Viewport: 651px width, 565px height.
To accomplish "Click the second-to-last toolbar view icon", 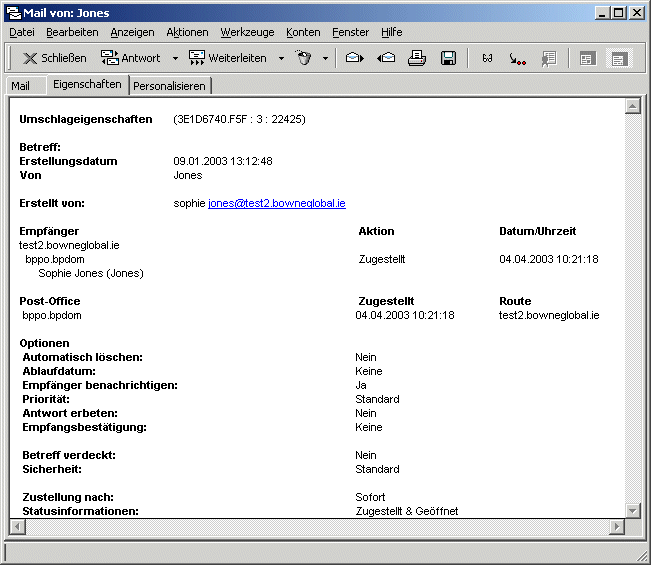I will click(x=587, y=59).
